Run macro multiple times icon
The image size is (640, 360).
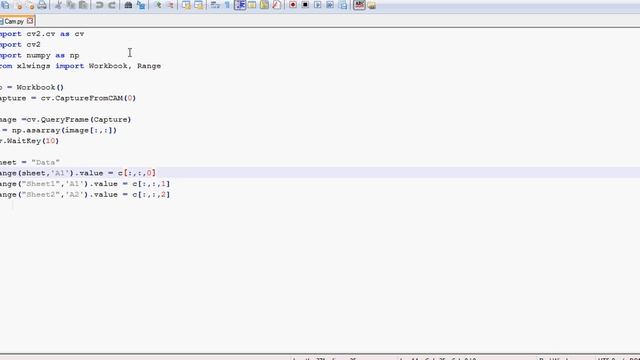(330, 5)
